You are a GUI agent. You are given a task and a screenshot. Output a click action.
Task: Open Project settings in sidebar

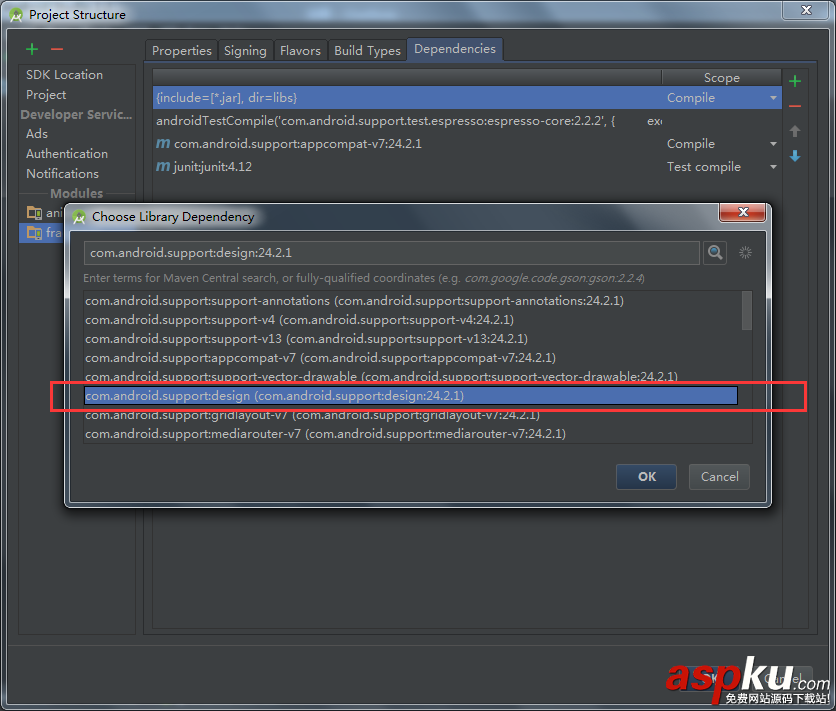(46, 95)
